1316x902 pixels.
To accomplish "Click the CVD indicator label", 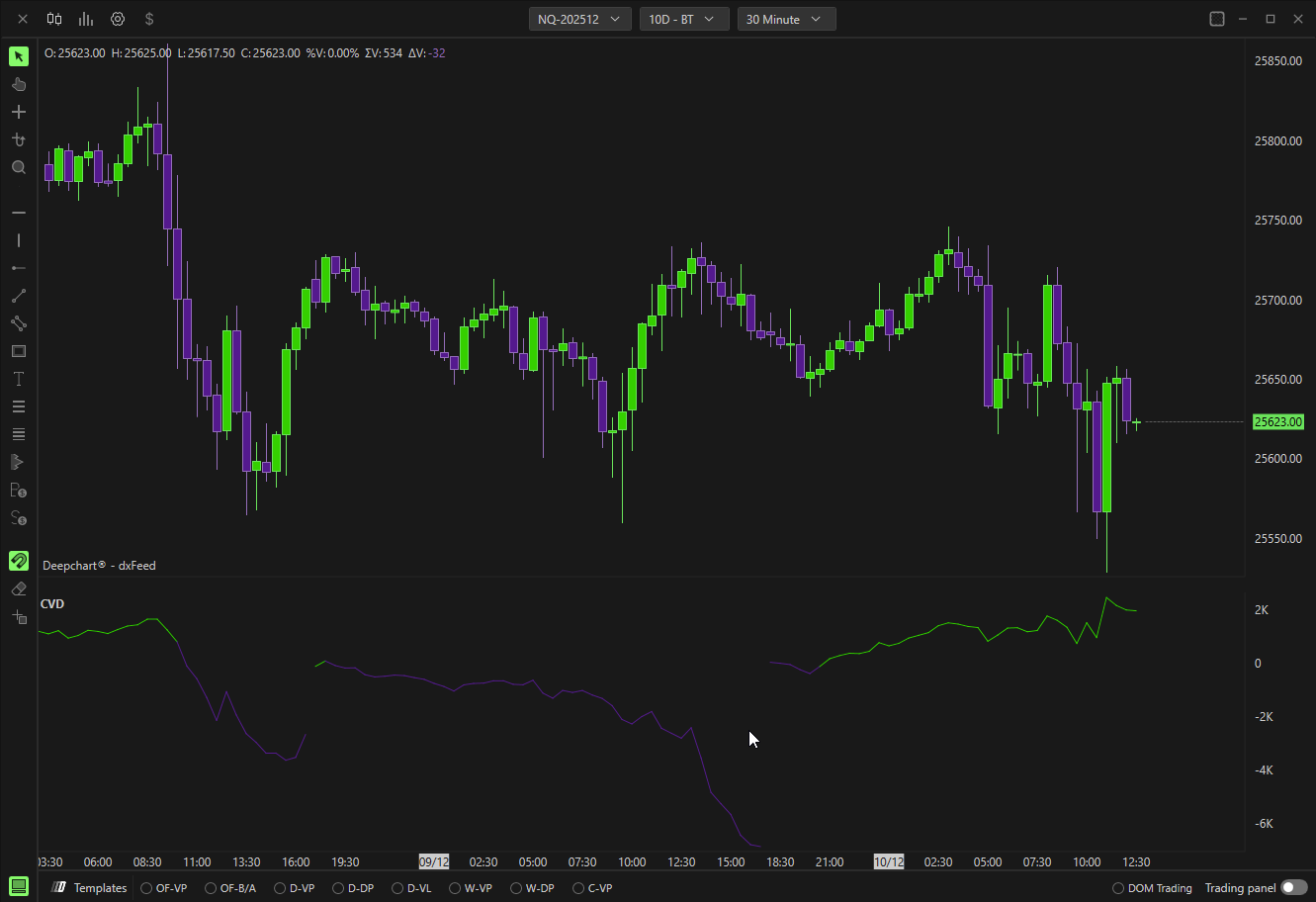I will pos(52,603).
